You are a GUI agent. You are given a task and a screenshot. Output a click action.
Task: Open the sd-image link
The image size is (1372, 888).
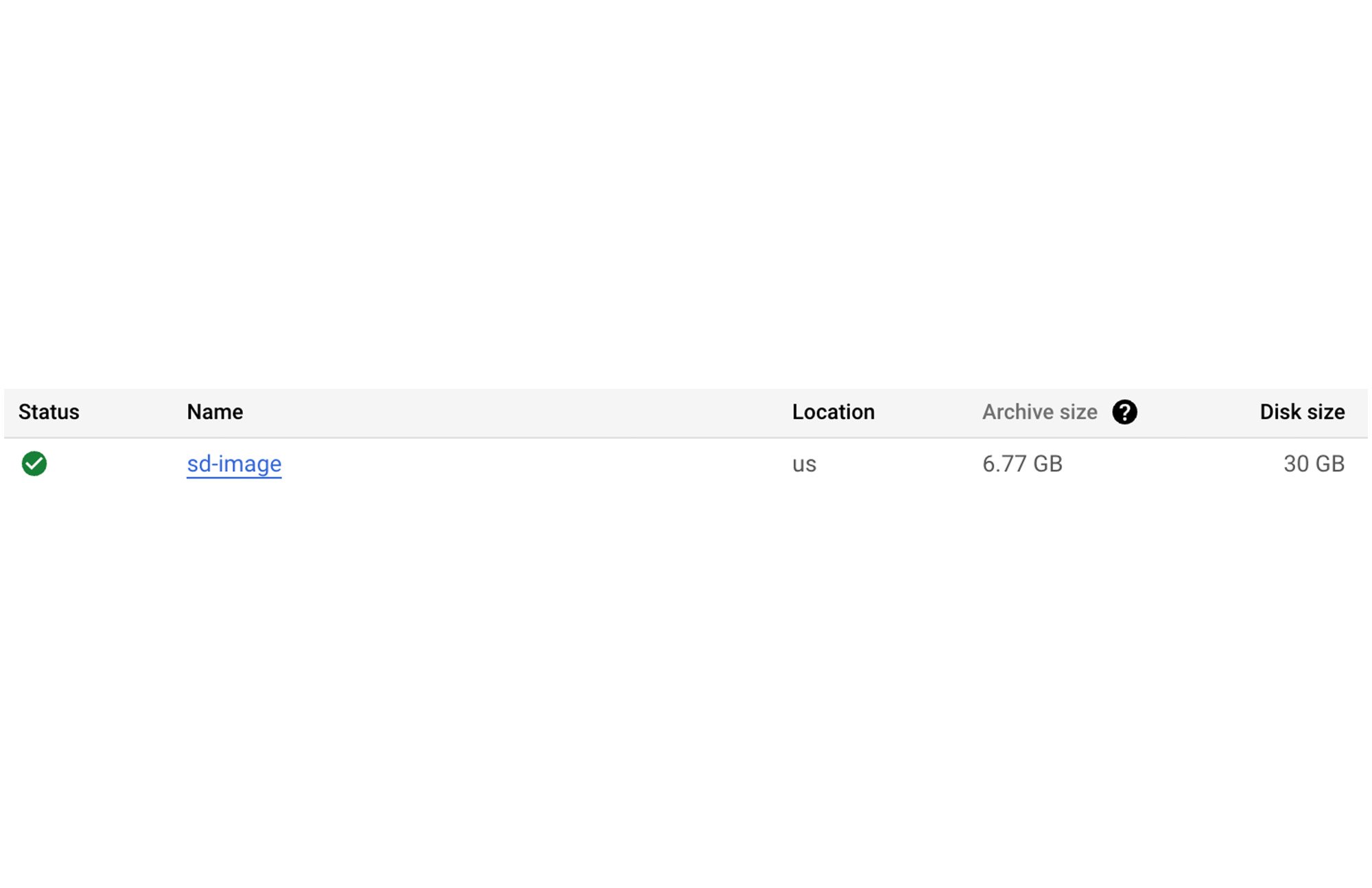[x=234, y=464]
